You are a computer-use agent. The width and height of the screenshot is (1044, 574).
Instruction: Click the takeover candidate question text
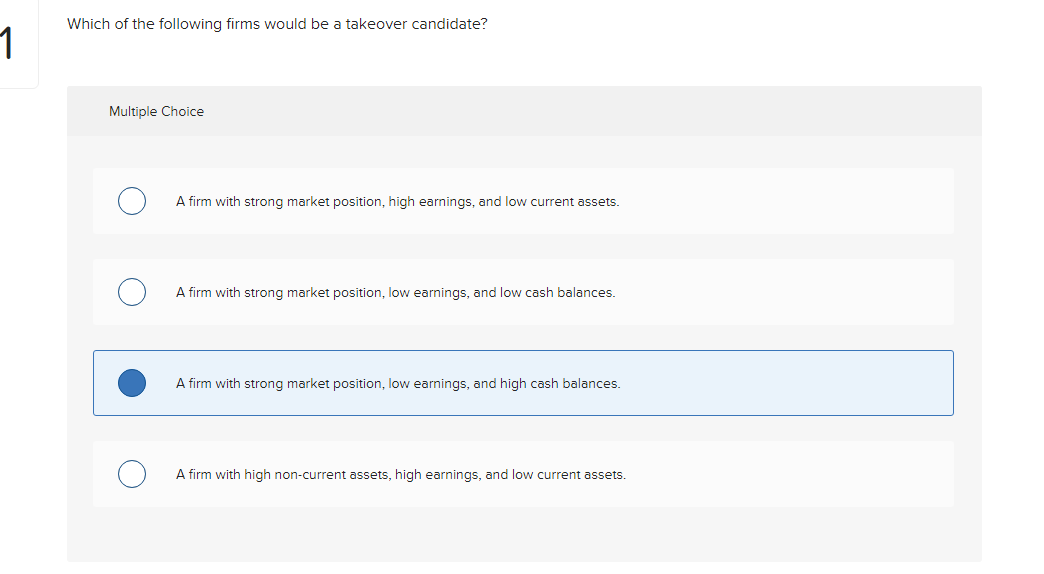[277, 24]
